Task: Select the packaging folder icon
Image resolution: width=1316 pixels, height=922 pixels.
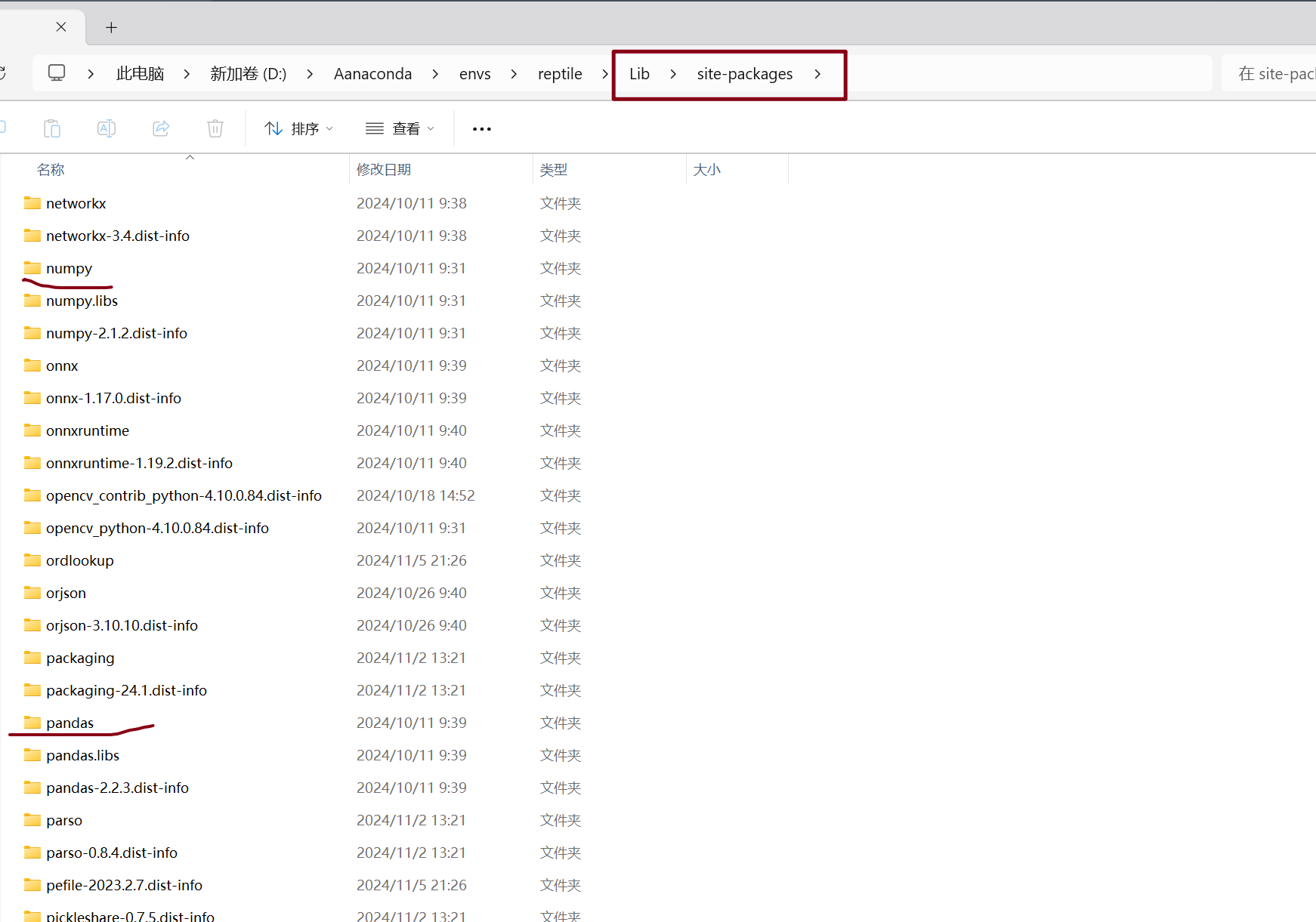Action: pyautogui.click(x=32, y=658)
